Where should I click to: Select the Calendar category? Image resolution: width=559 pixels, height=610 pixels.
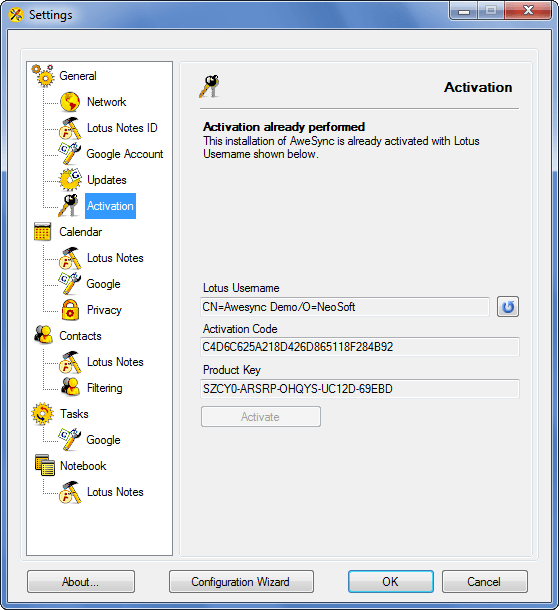[x=81, y=232]
